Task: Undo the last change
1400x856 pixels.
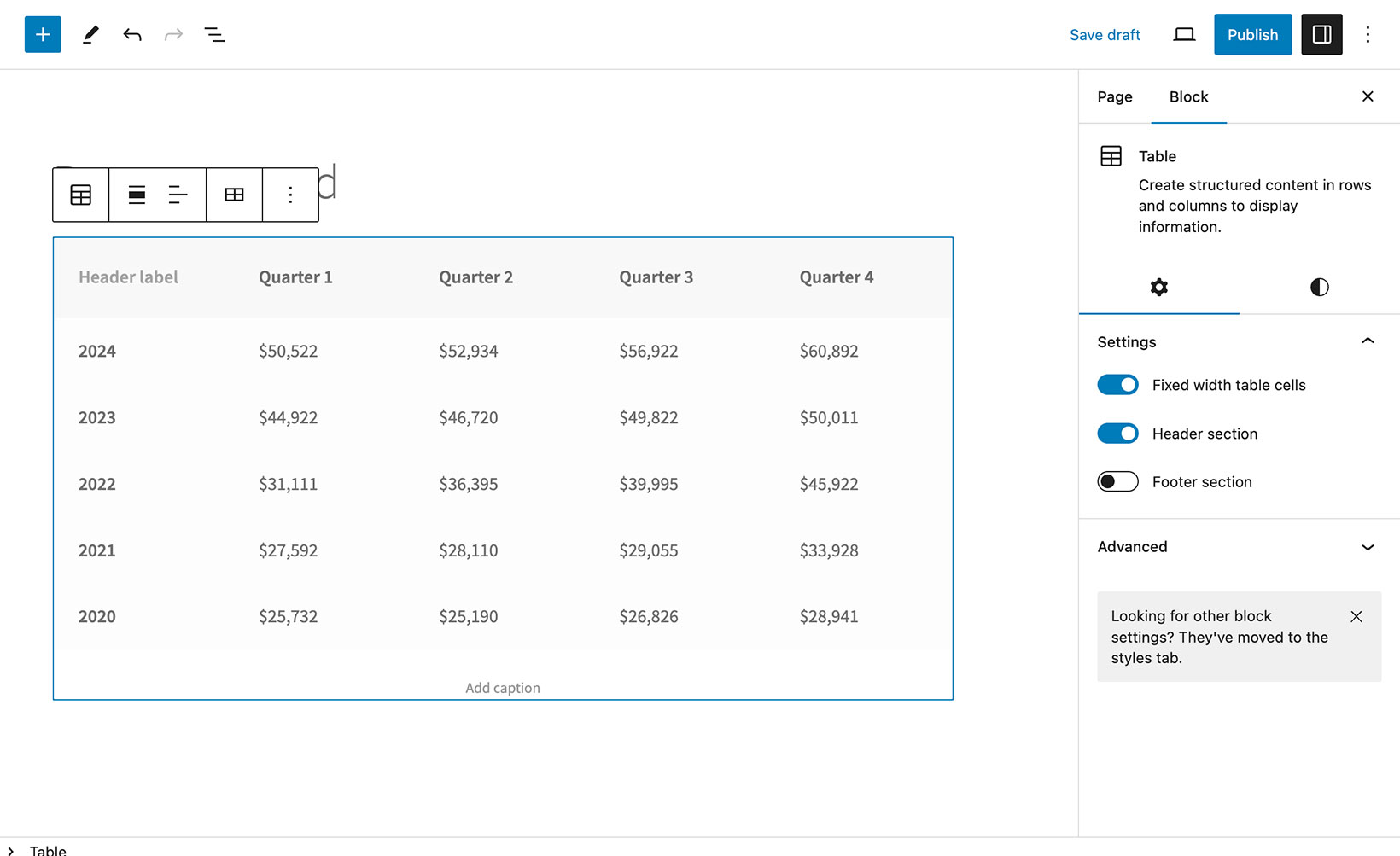Action: click(x=132, y=35)
